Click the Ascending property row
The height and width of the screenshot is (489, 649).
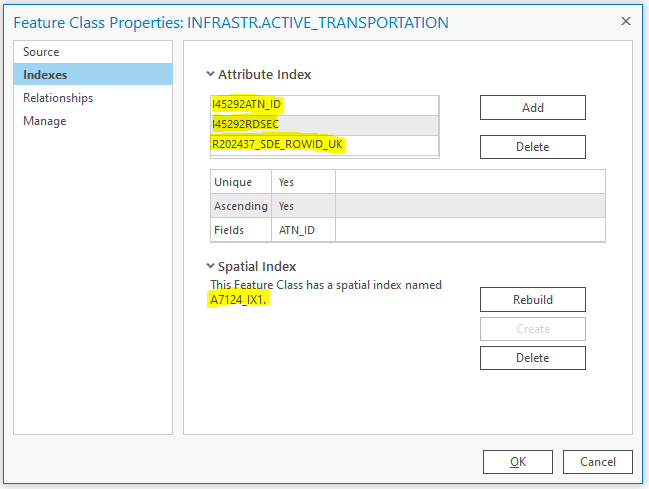click(240, 206)
